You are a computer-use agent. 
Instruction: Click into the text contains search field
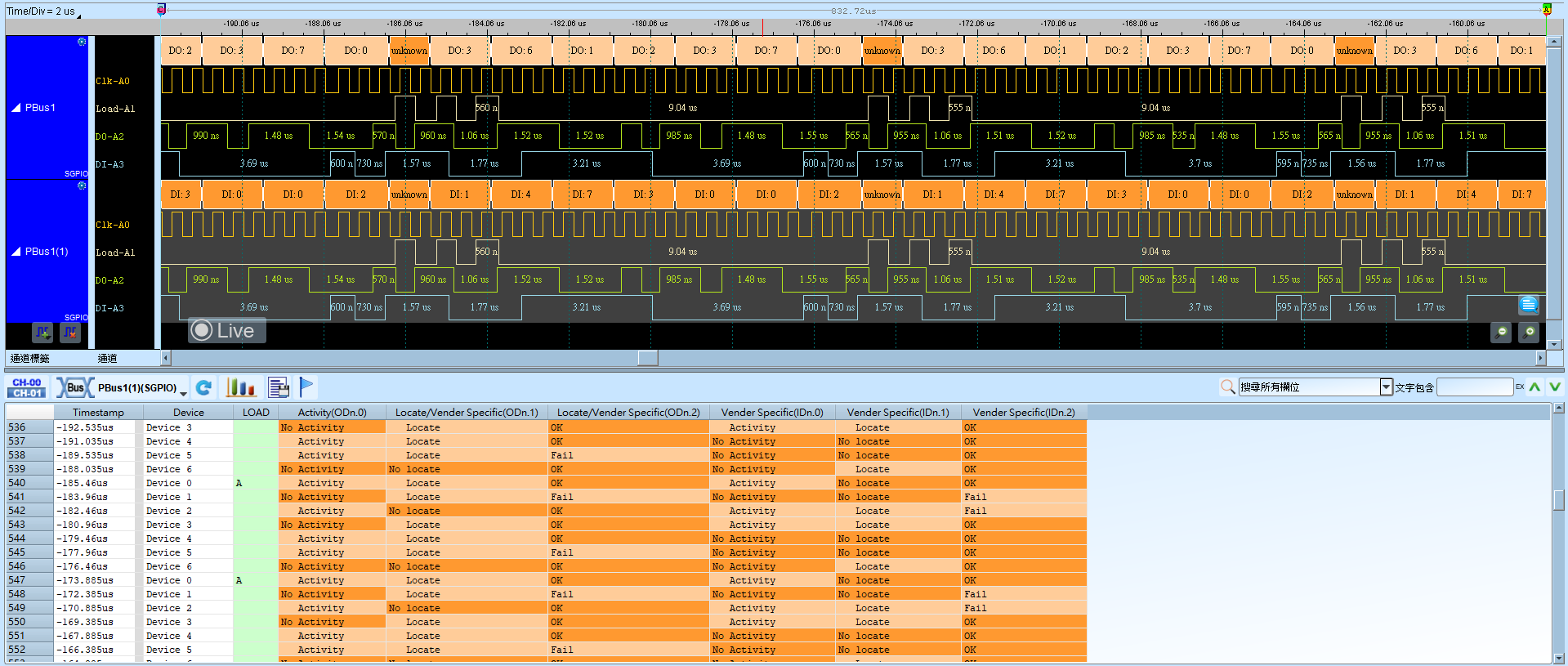(1475, 387)
